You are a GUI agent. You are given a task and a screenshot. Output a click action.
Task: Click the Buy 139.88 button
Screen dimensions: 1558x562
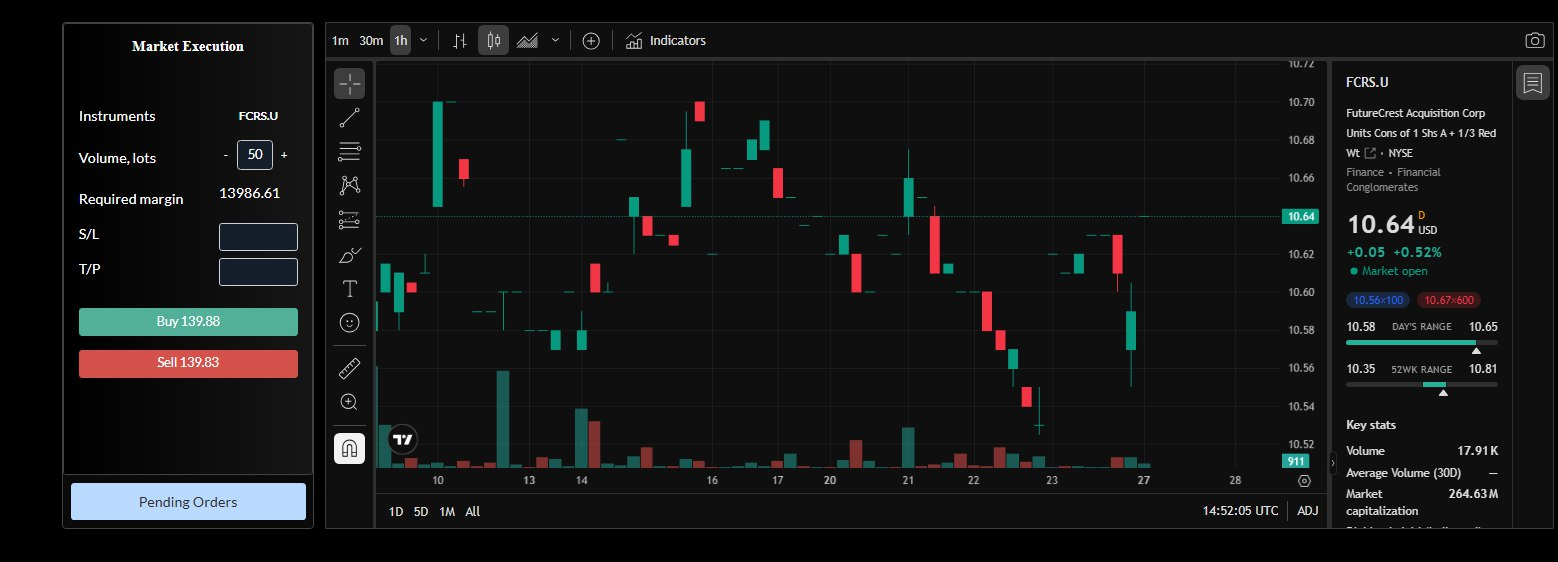(x=188, y=322)
